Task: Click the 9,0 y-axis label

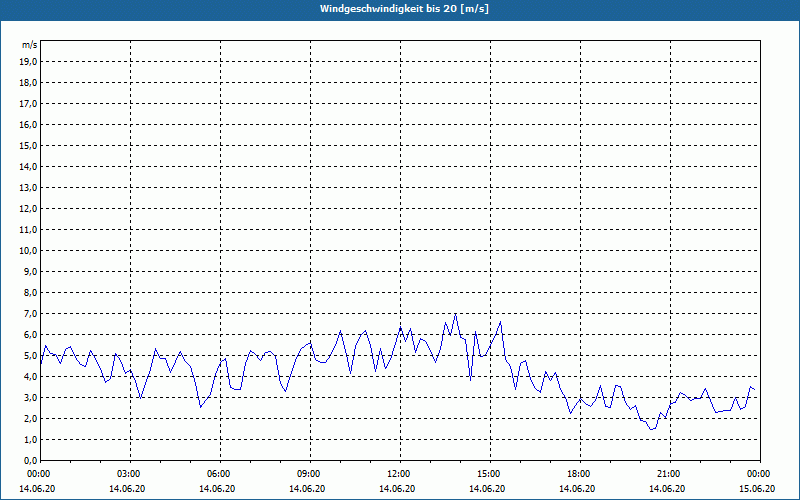Action: pyautogui.click(x=30, y=271)
